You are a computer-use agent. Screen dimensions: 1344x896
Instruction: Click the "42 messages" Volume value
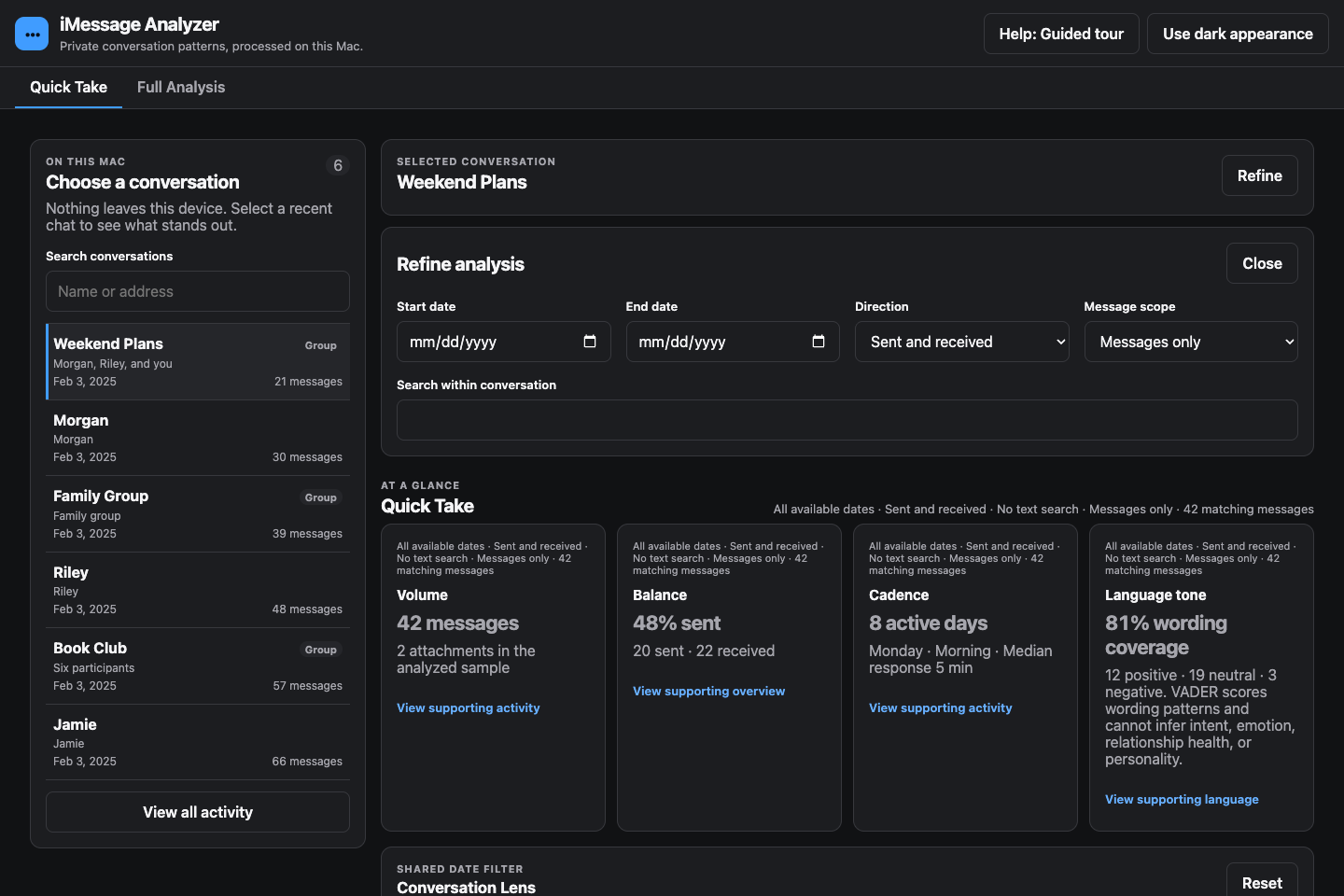tap(457, 623)
